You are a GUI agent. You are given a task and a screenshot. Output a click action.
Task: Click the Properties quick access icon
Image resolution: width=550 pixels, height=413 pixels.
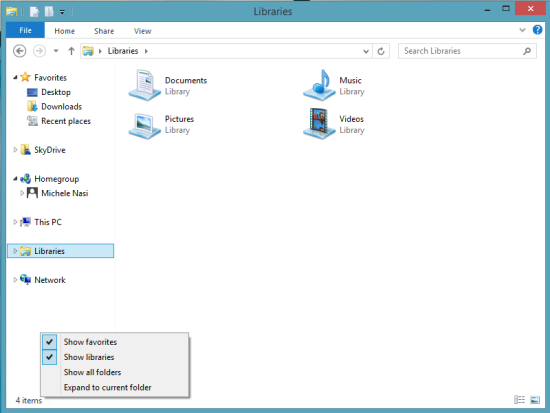tap(34, 12)
